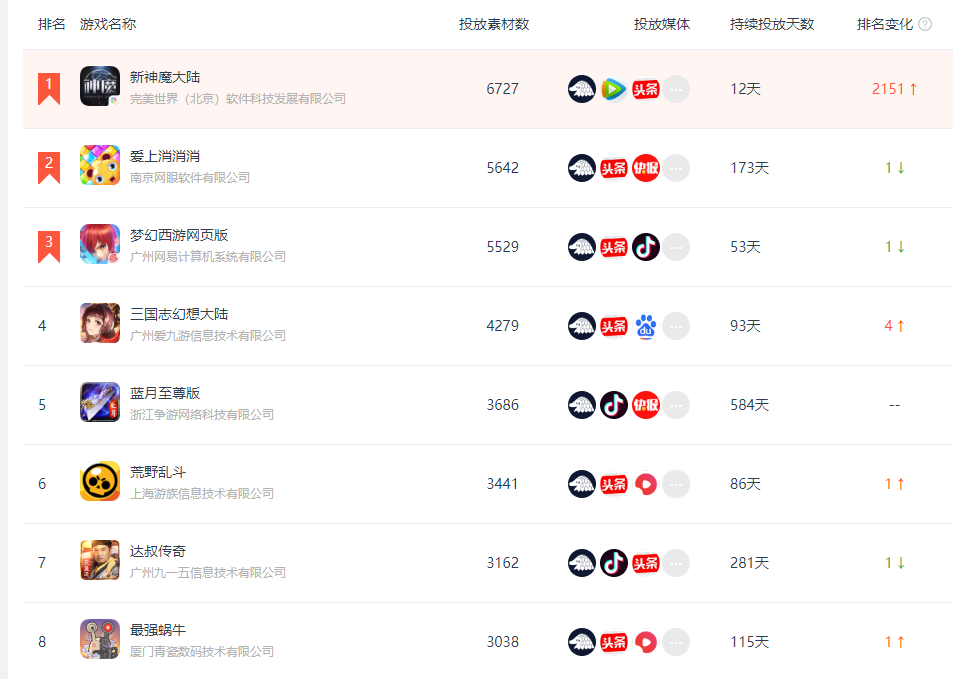Click the TikTok icon in 蓝月至尊版 row
Viewport: 955px width, 679px height.
tap(613, 405)
